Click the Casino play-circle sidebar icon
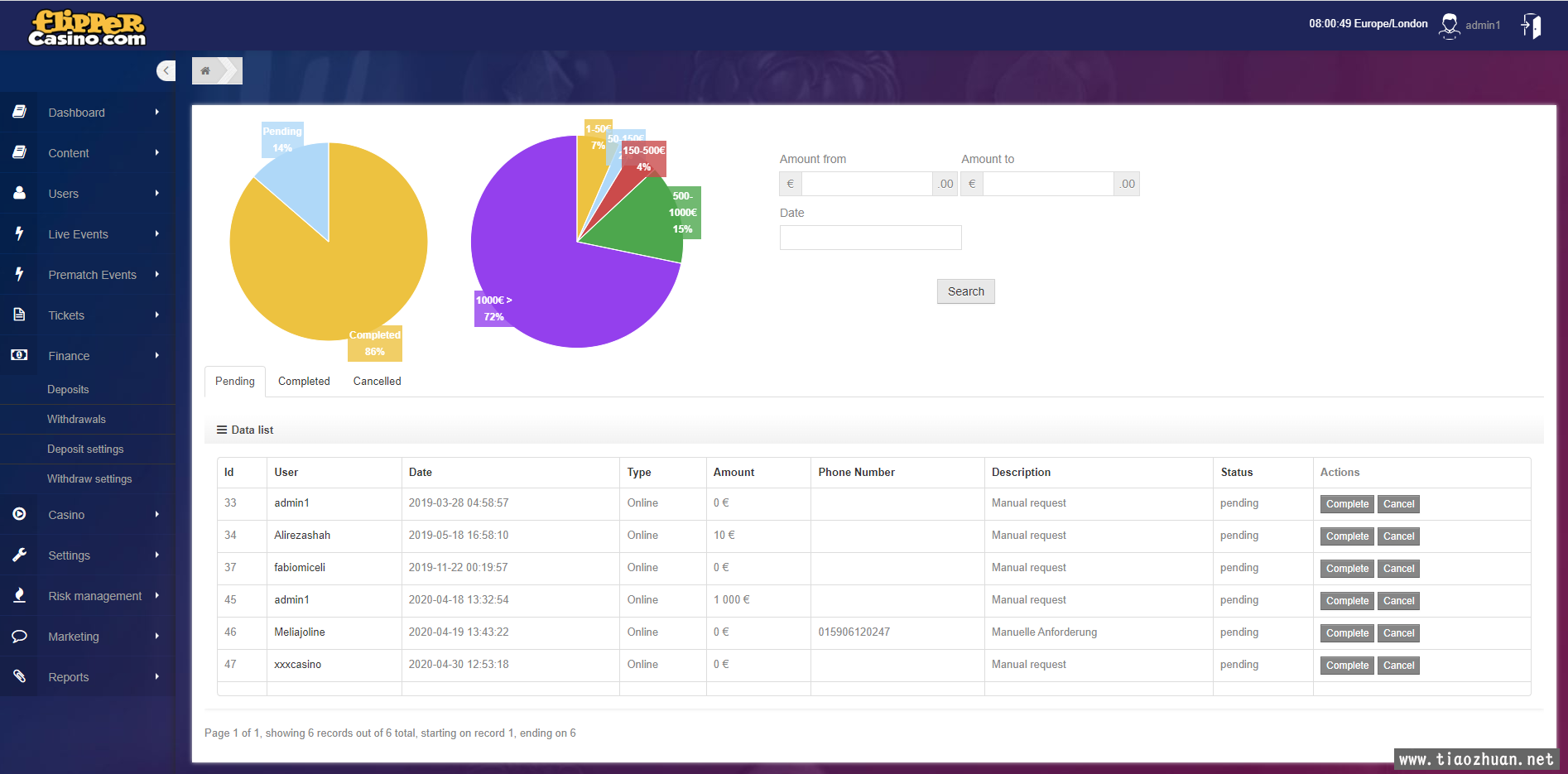 tap(19, 514)
